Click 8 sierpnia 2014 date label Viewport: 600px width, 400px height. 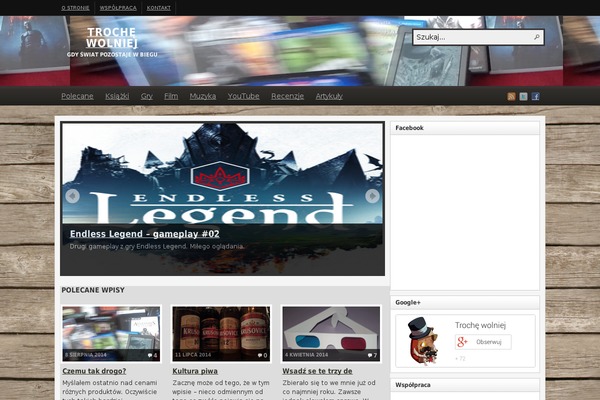[x=86, y=355]
